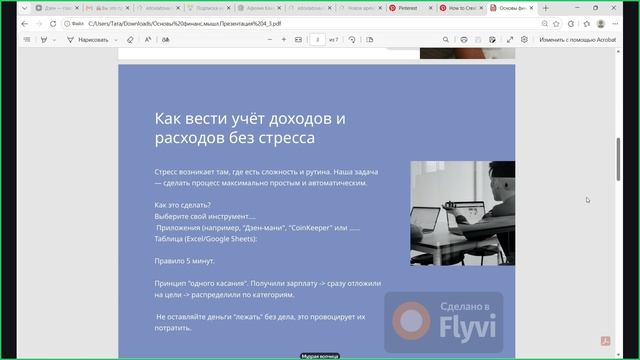Viewport: 640px width, 360px height.
Task: Click the line Таблица (Excel/Google Sheets):
Action: coord(206,239)
